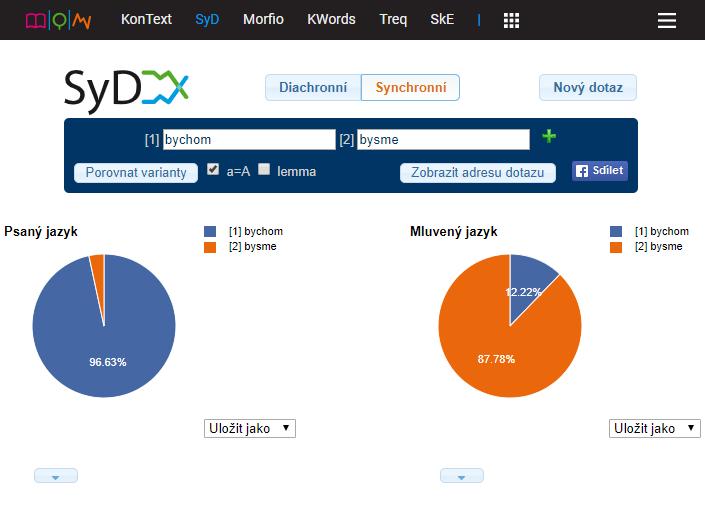This screenshot has width=705, height=528.
Task: Open Uložit jako dropdown under Psaný jazyk
Action: coord(250,428)
